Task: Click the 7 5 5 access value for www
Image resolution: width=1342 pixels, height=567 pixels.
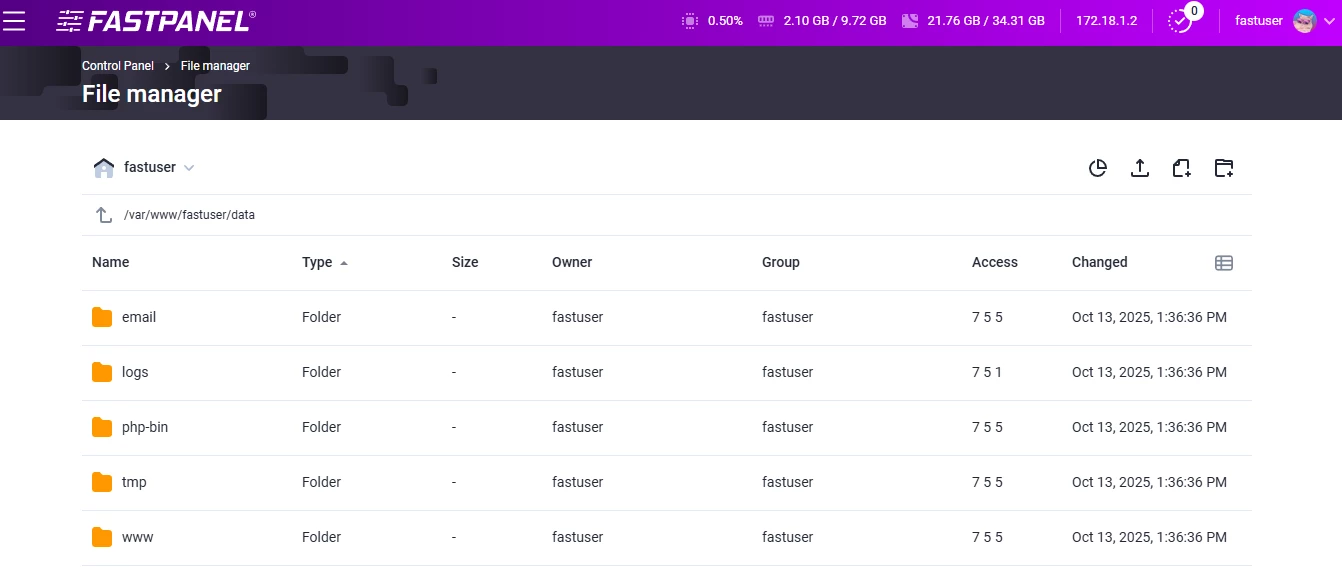Action: coord(987,537)
